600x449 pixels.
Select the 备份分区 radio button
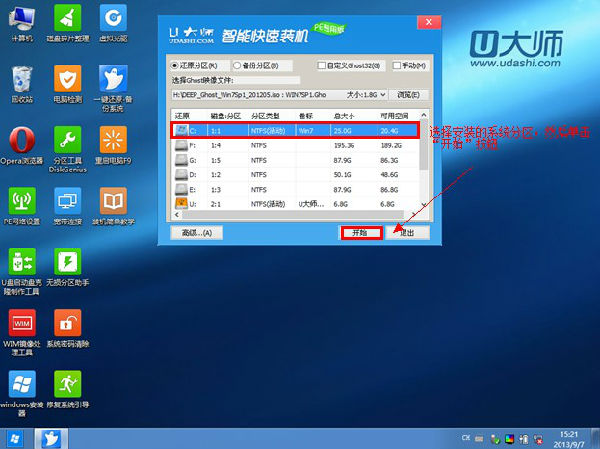click(238, 67)
